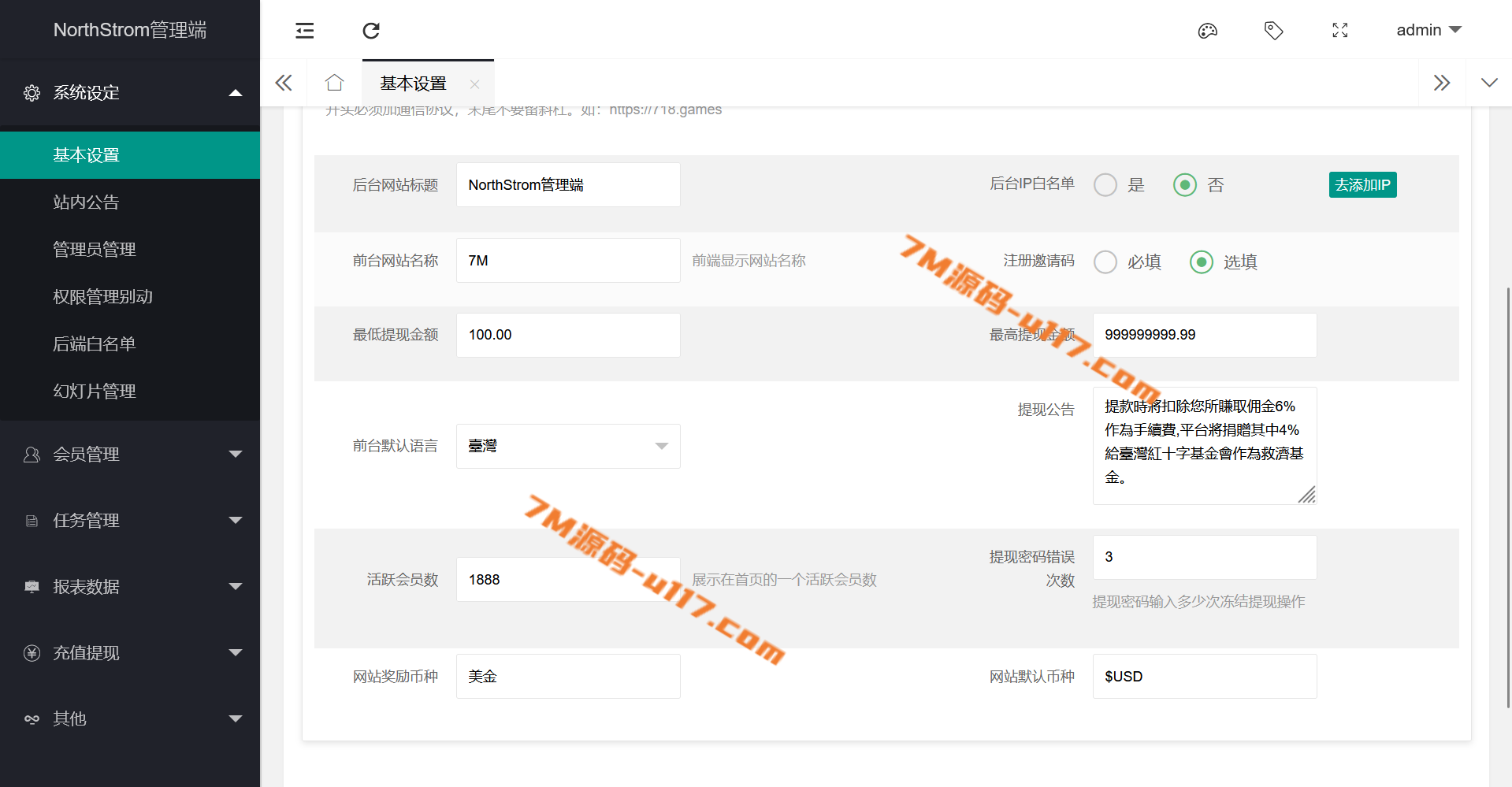
Task: Click the 最低提现金额 input field
Action: pyautogui.click(x=567, y=335)
